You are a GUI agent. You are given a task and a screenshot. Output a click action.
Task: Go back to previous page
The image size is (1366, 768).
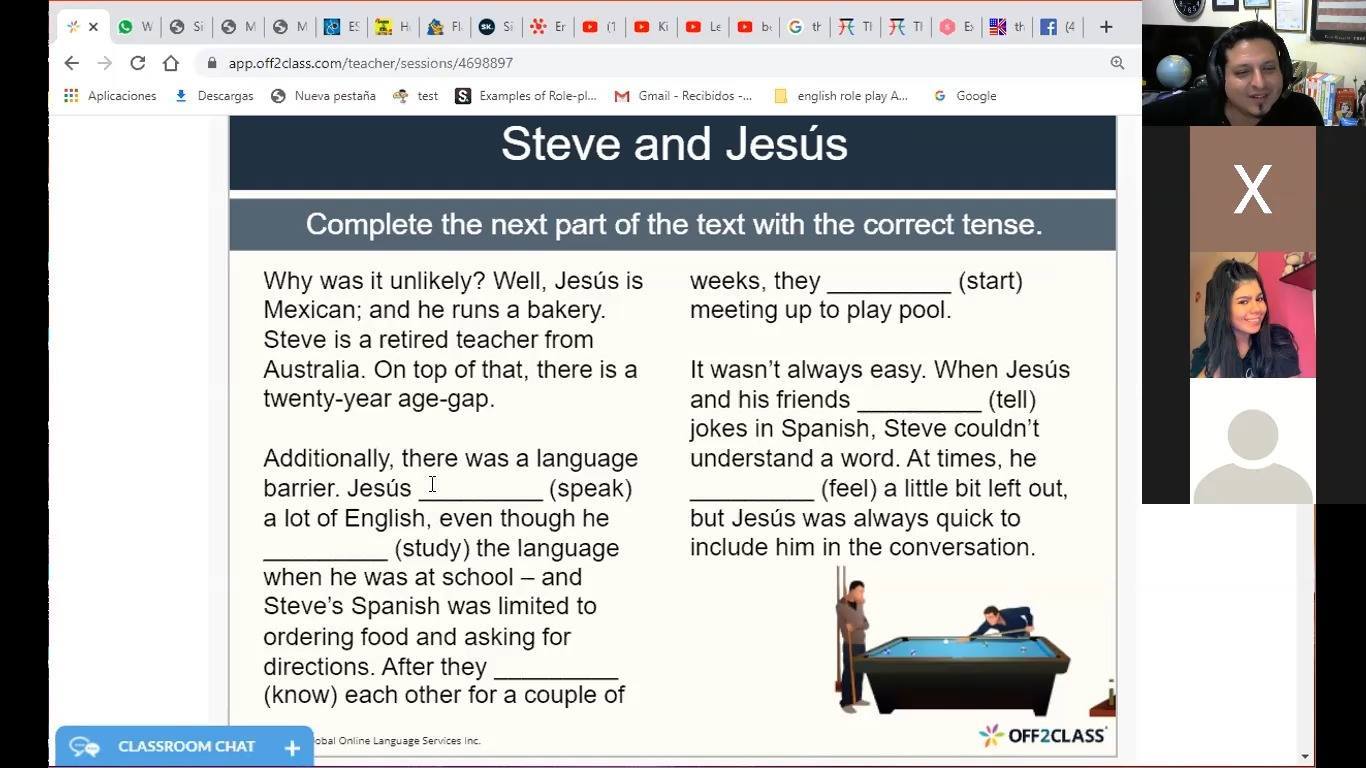tap(71, 63)
